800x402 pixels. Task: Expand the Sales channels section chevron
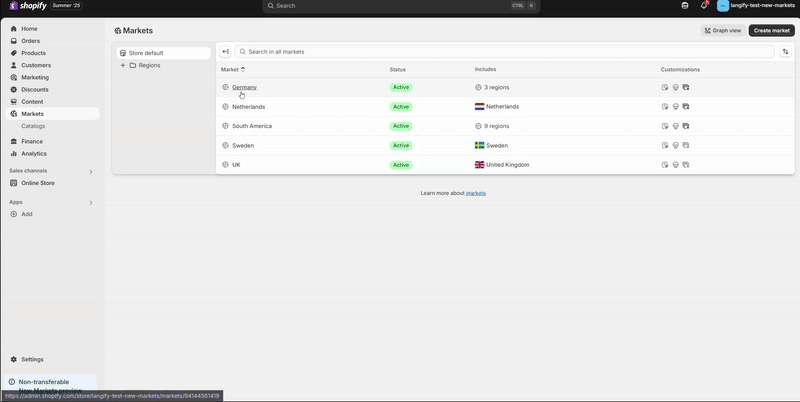tap(91, 171)
